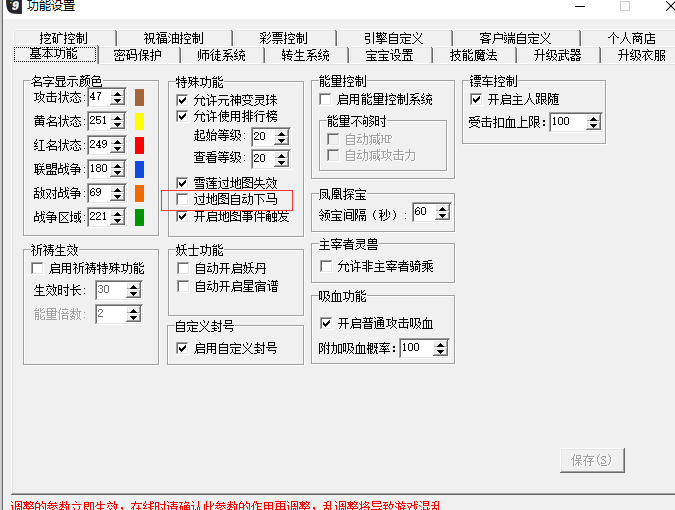Toggle 启用自定义封号 checkbox
675x510 pixels.
click(182, 348)
